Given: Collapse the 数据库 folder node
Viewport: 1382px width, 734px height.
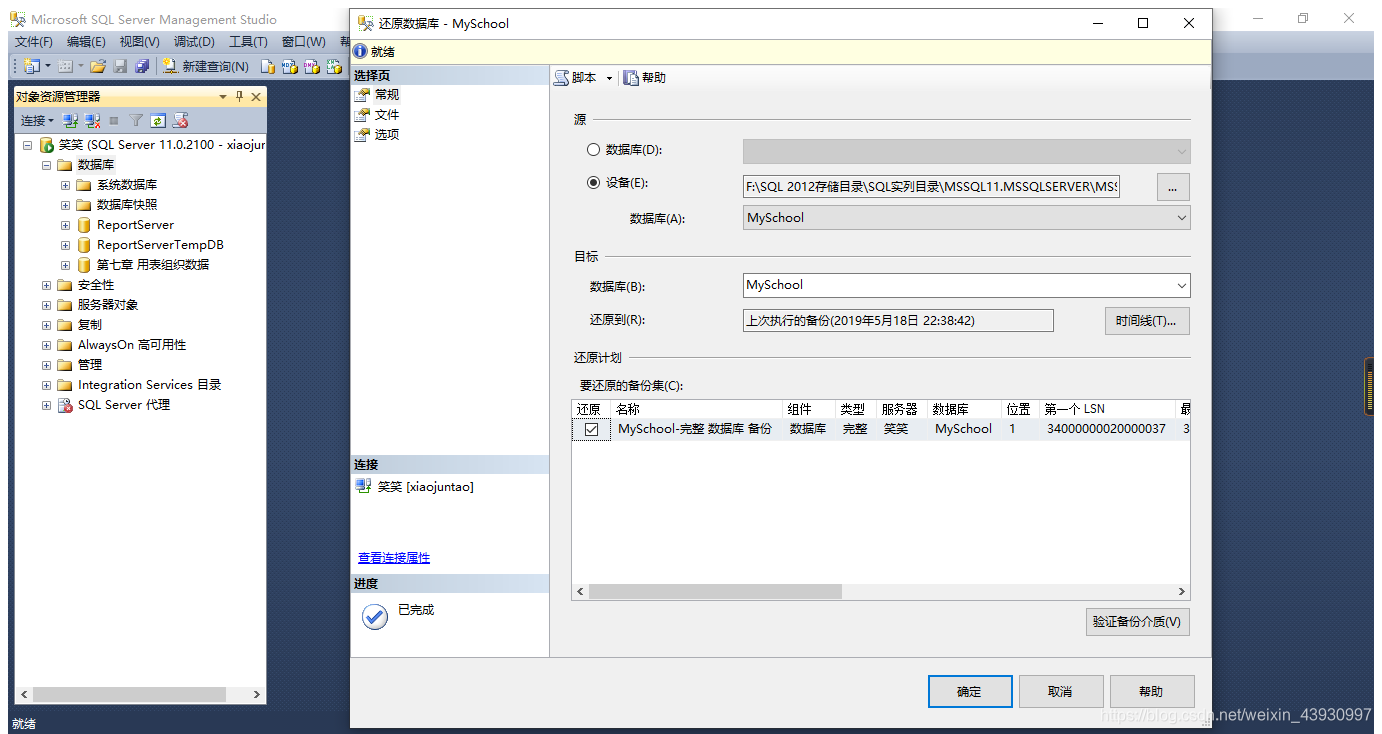Looking at the screenshot, I should tap(46, 165).
